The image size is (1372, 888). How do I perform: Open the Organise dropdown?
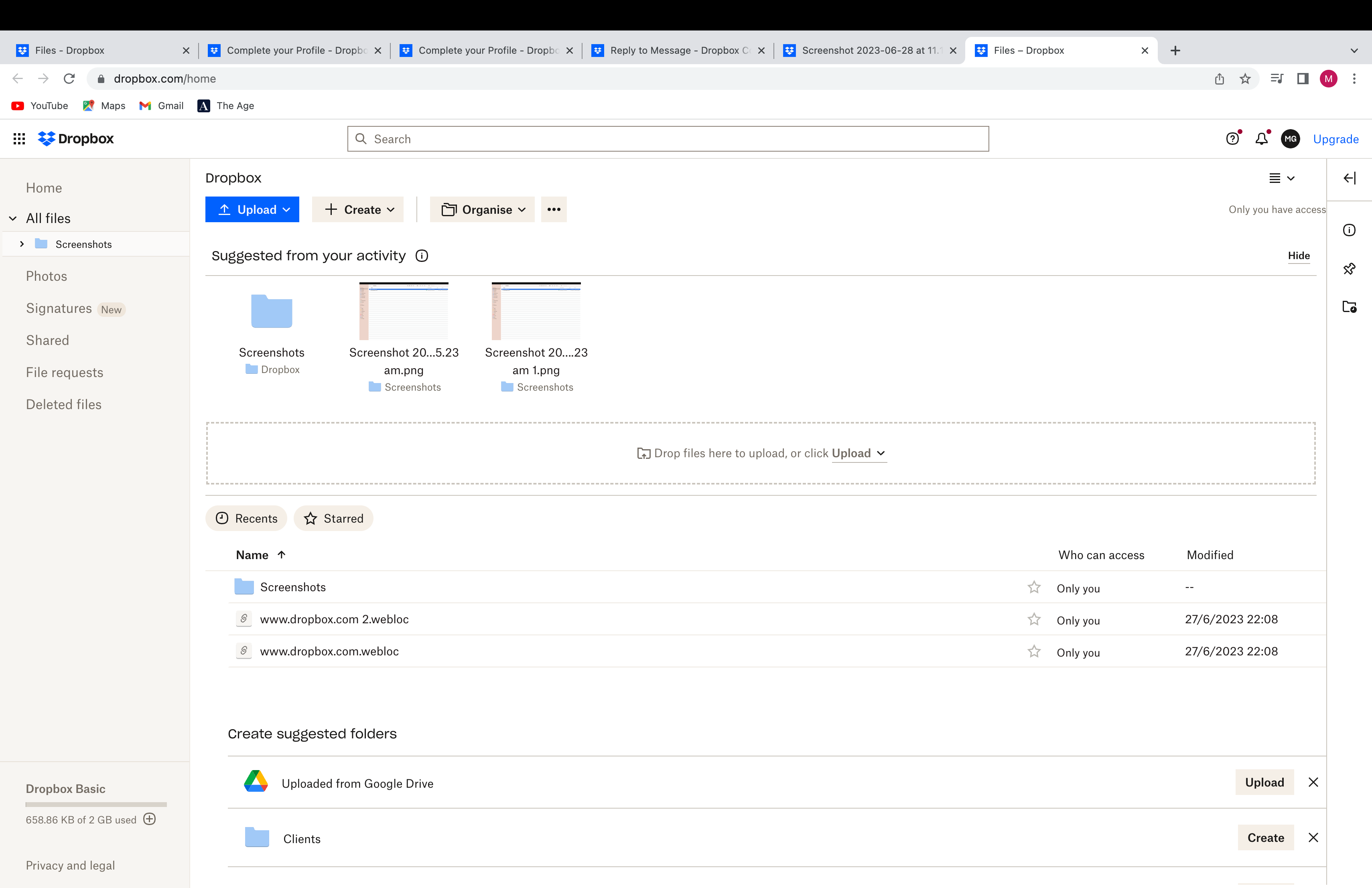[x=482, y=210]
